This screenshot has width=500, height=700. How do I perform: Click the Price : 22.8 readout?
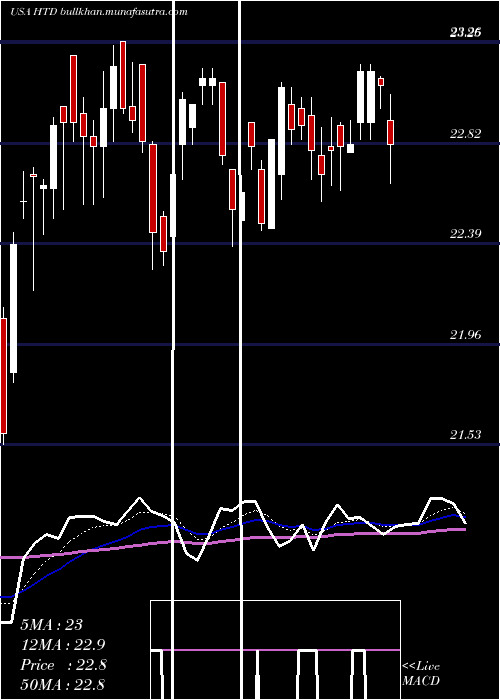tap(63, 665)
